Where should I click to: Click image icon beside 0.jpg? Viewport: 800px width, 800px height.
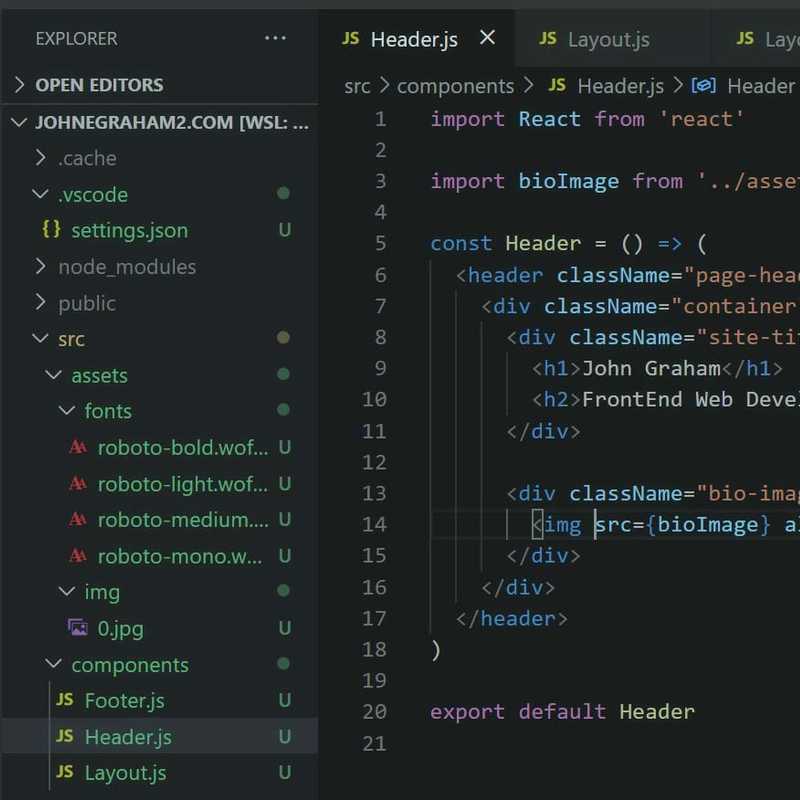coord(78,627)
